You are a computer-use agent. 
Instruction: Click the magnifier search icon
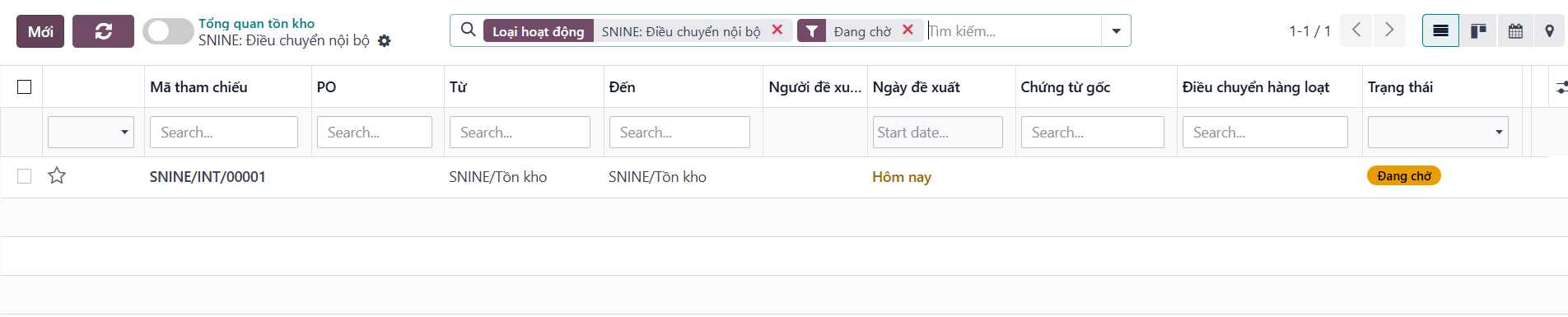point(468,30)
